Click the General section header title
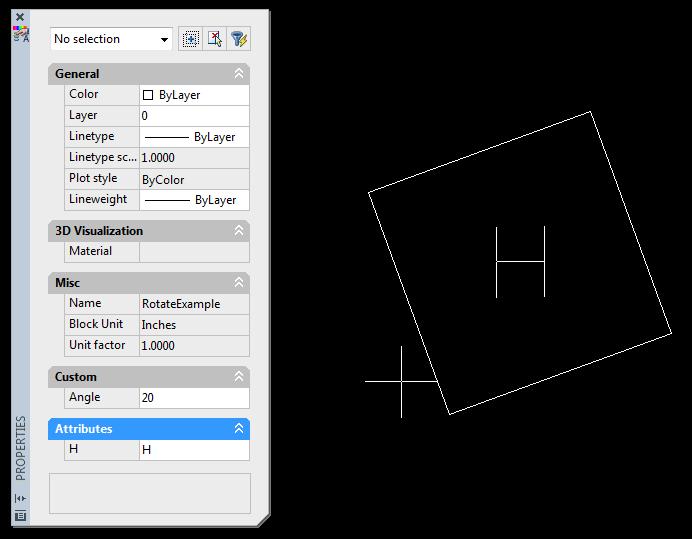The width and height of the screenshot is (692, 539). pyautogui.click(x=77, y=74)
